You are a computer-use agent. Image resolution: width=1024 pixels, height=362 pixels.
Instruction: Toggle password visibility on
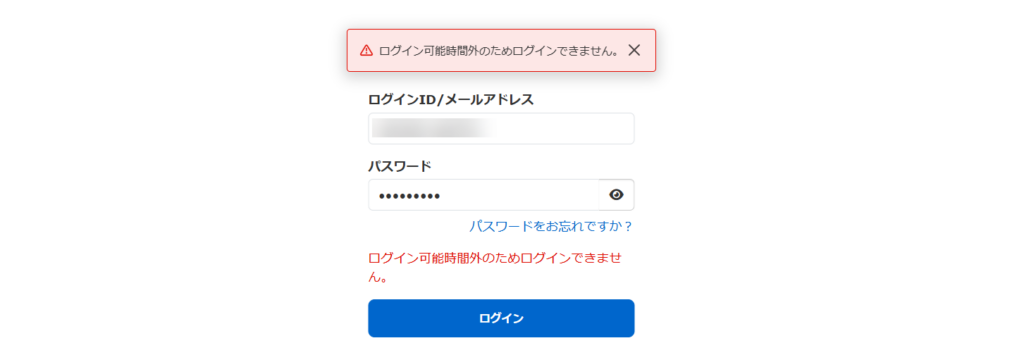[616, 195]
